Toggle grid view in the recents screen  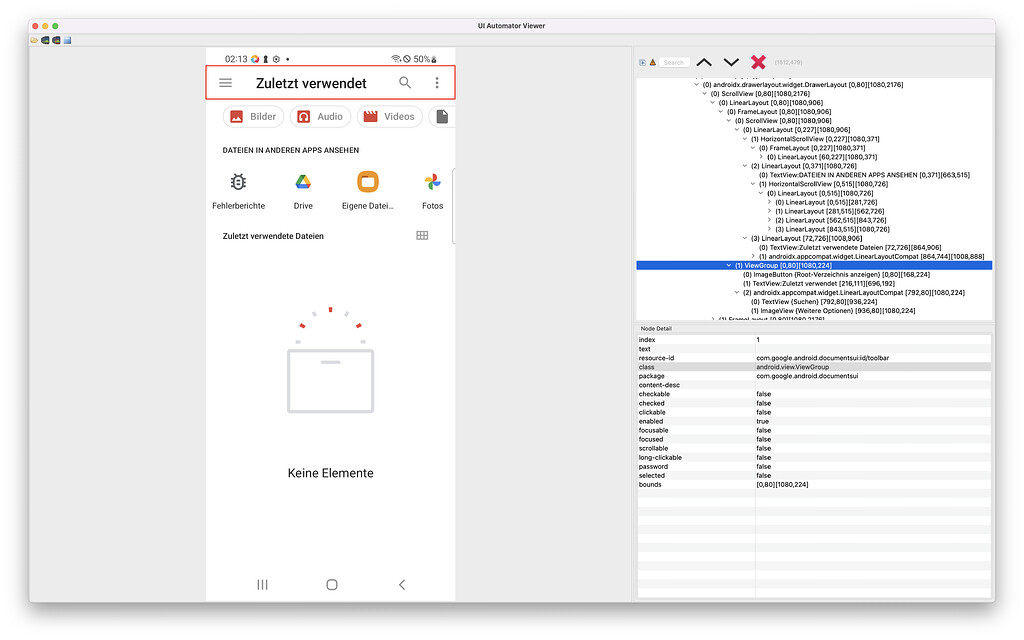coord(422,235)
